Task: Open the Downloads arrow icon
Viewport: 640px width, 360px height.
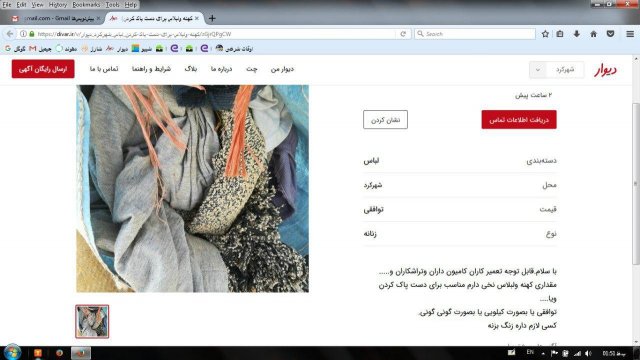Action: coord(577,34)
